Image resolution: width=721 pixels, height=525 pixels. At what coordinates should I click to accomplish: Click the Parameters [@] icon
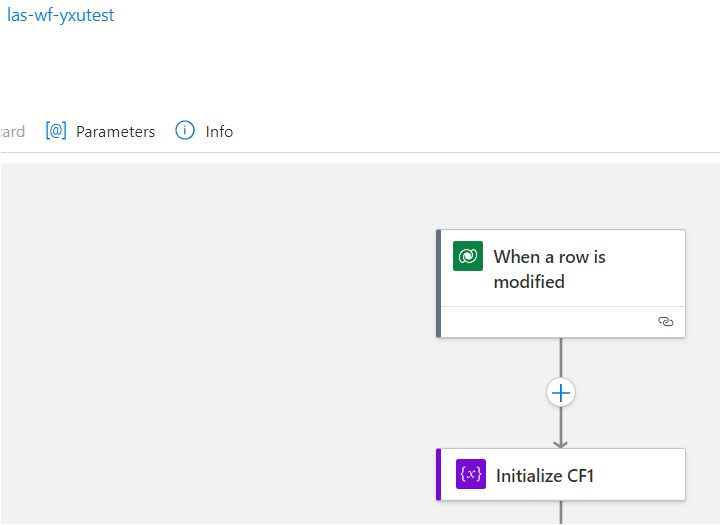[56, 131]
